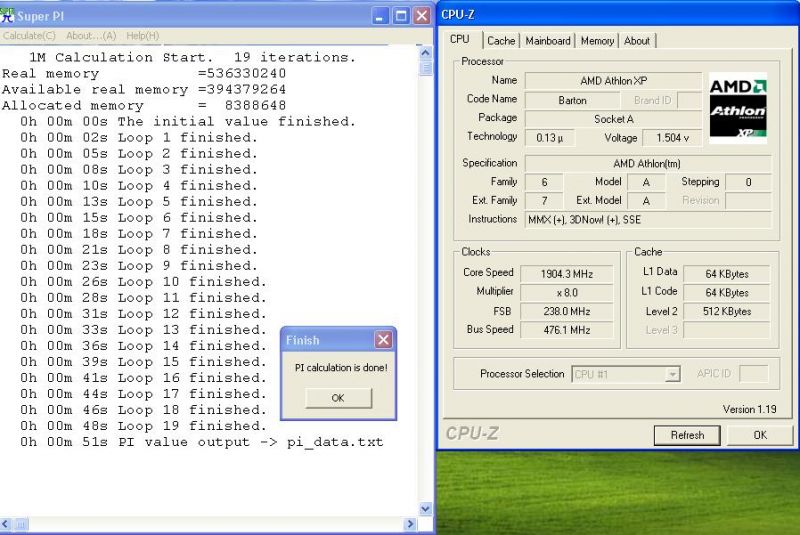
Task: Click the Available real memory =394379264 line
Action: click(144, 90)
